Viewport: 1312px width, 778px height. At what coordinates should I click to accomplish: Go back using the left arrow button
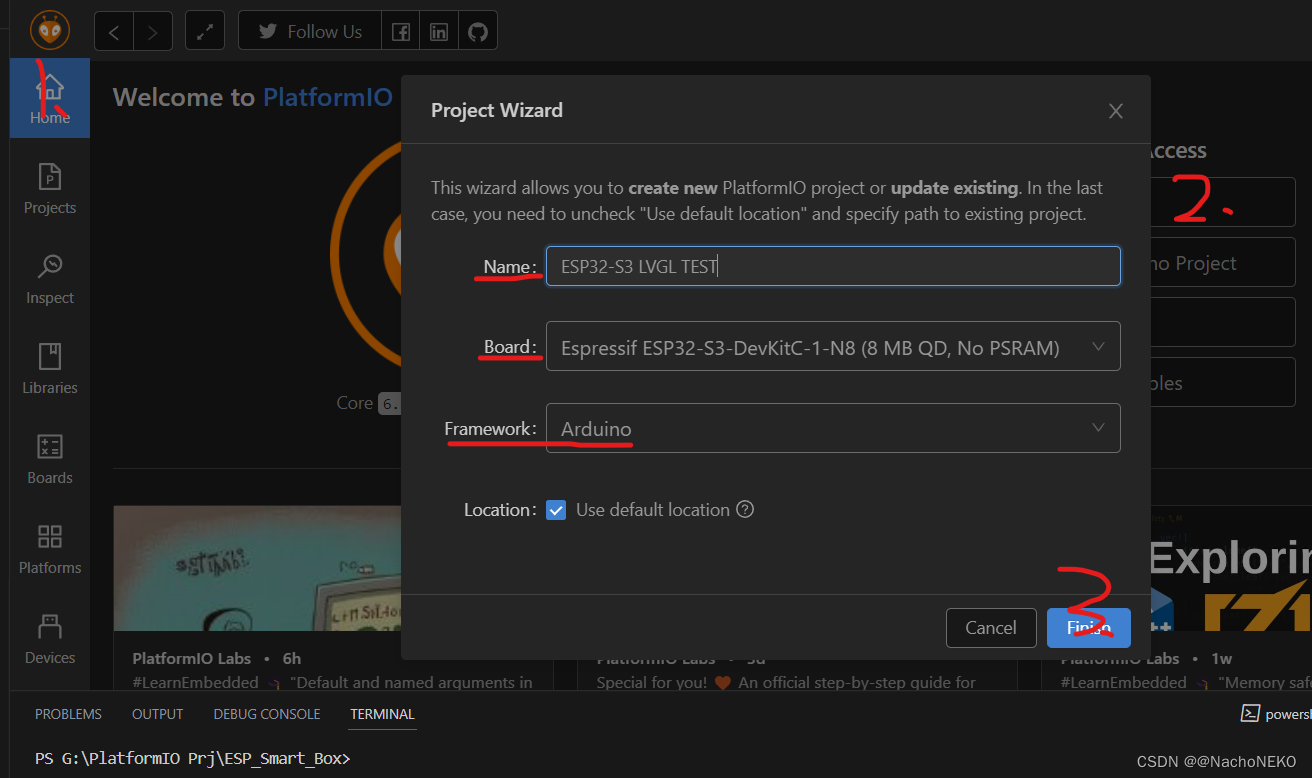114,31
